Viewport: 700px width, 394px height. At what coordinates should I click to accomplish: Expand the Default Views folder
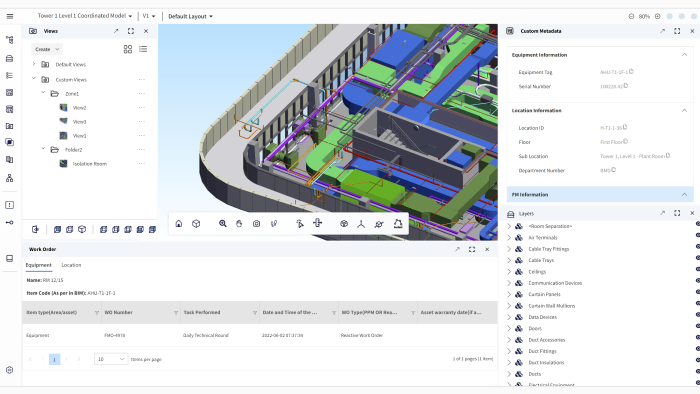click(x=34, y=64)
